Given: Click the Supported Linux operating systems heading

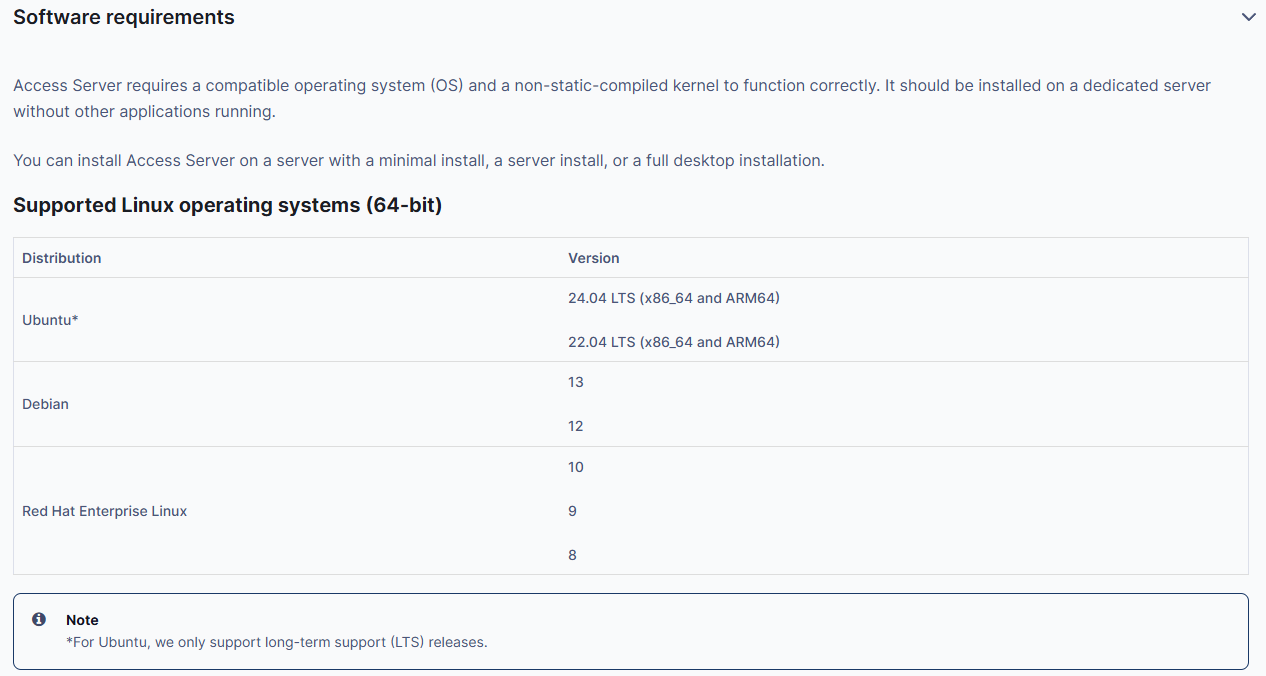Looking at the screenshot, I should (227, 205).
